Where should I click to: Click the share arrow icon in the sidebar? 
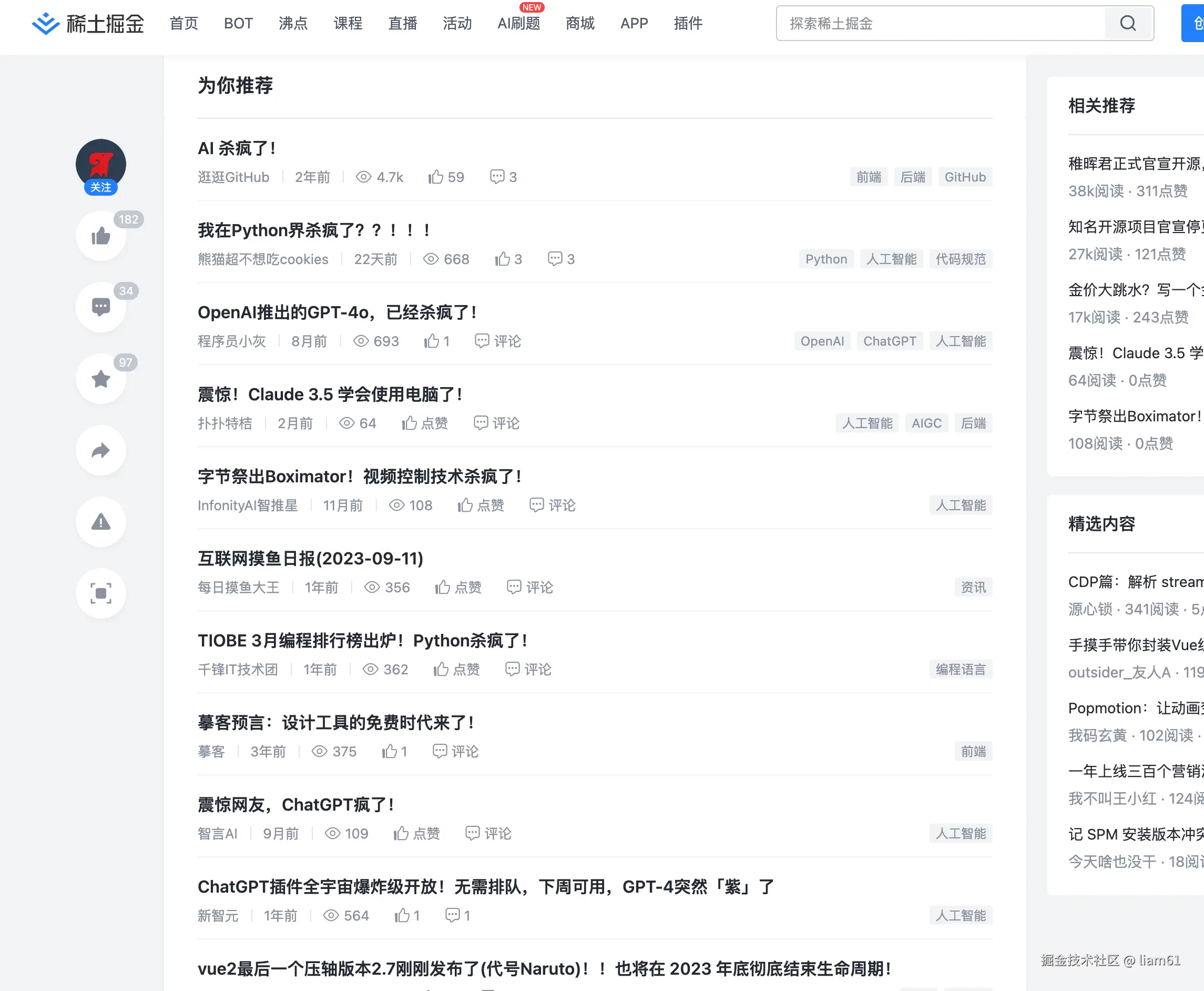(x=100, y=450)
